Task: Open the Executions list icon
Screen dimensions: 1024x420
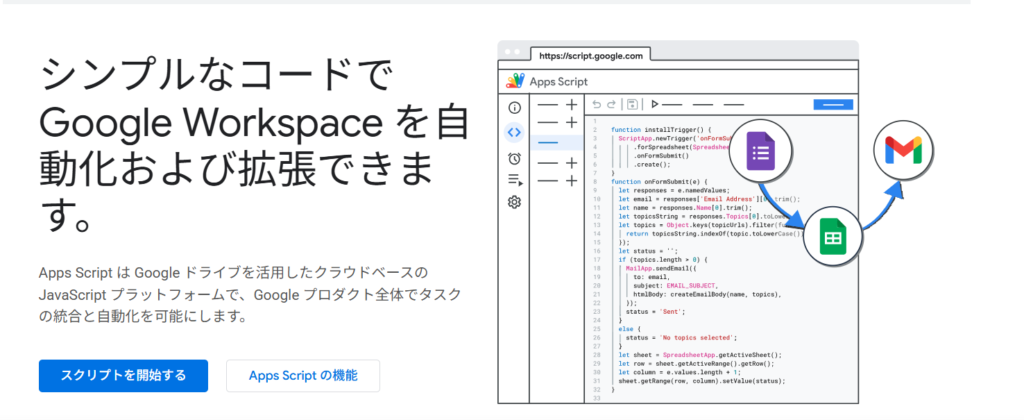Action: coord(514,181)
